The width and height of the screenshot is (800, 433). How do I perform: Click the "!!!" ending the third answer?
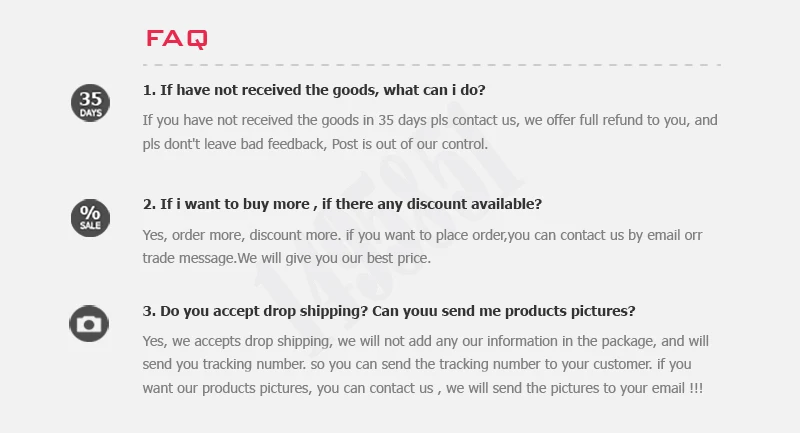[x=696, y=387]
